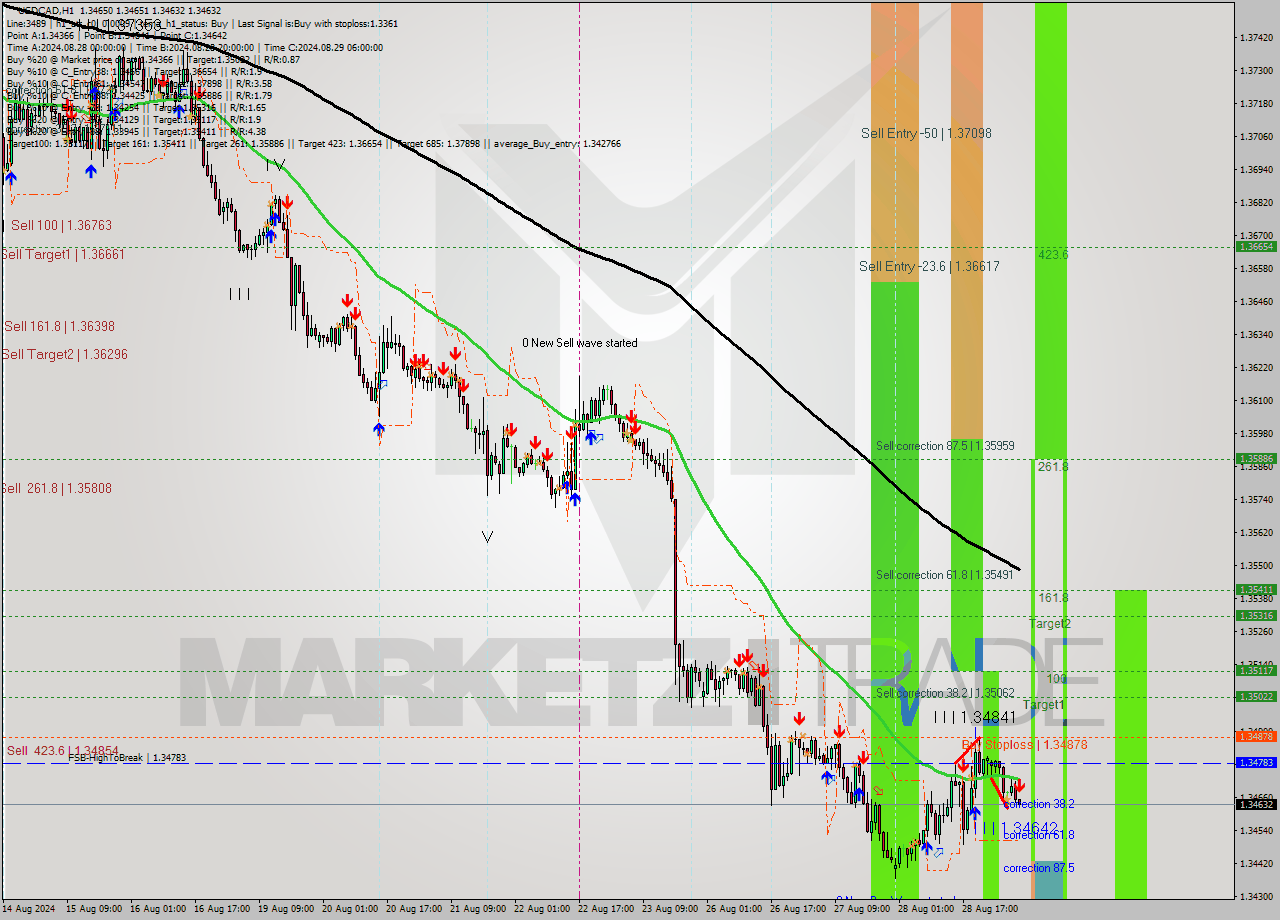
Task: Click the '26 Aug 01:00' time label
Action: tap(735, 909)
